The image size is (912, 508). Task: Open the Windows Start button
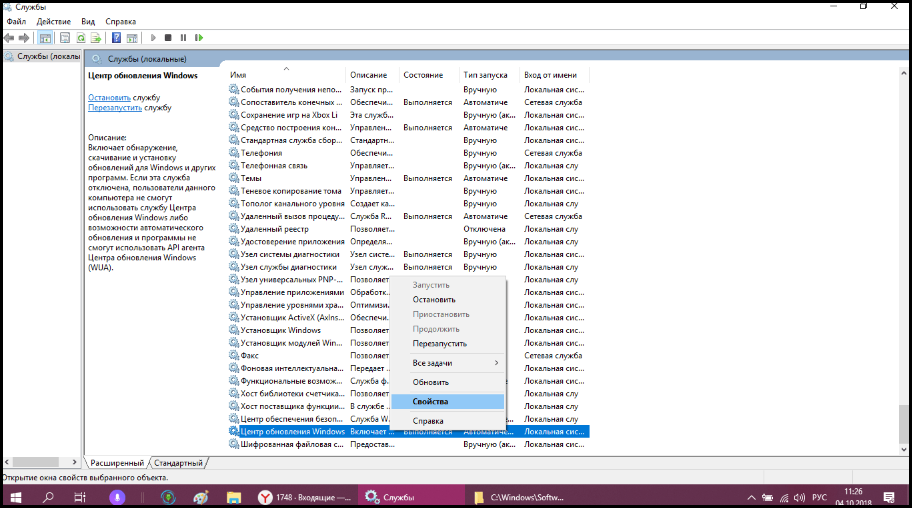pos(16,497)
